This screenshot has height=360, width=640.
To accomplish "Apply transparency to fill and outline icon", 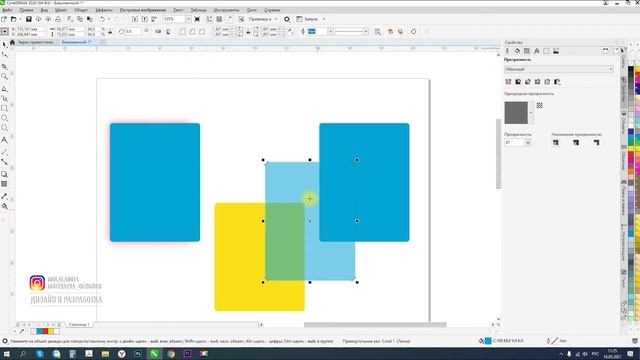I will (x=556, y=142).
